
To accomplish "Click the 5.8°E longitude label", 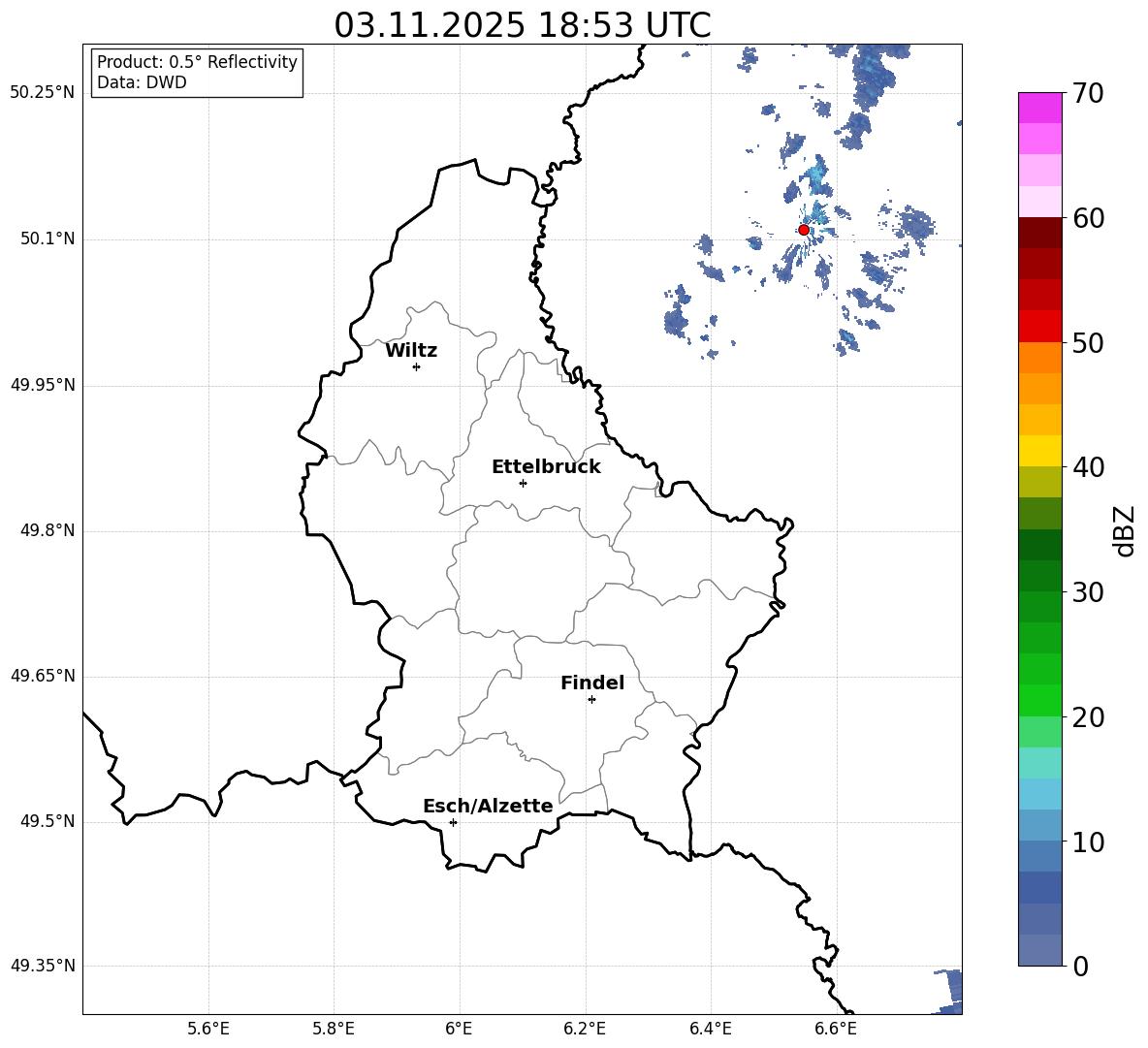I will [x=334, y=1029].
